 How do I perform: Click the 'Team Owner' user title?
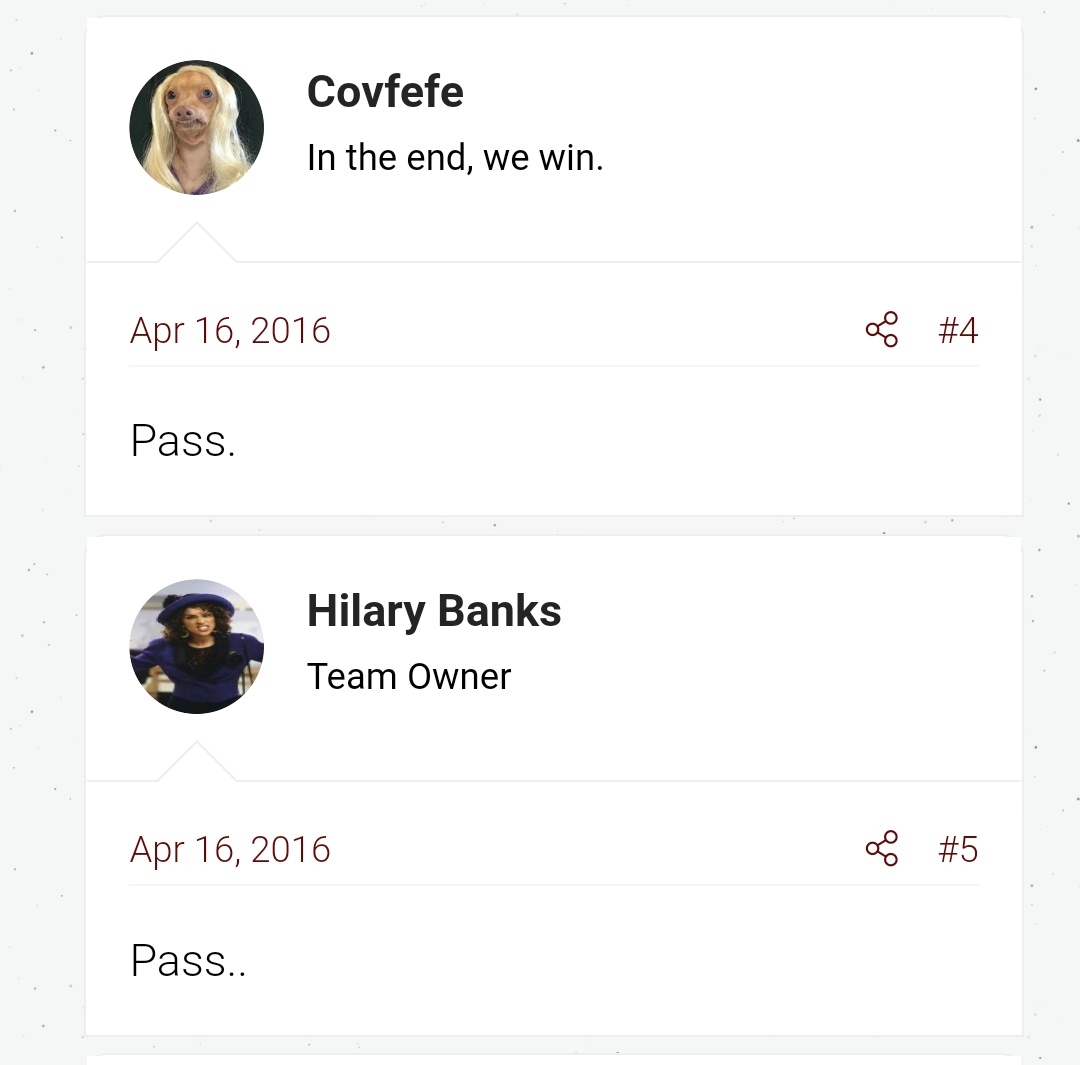click(x=409, y=676)
